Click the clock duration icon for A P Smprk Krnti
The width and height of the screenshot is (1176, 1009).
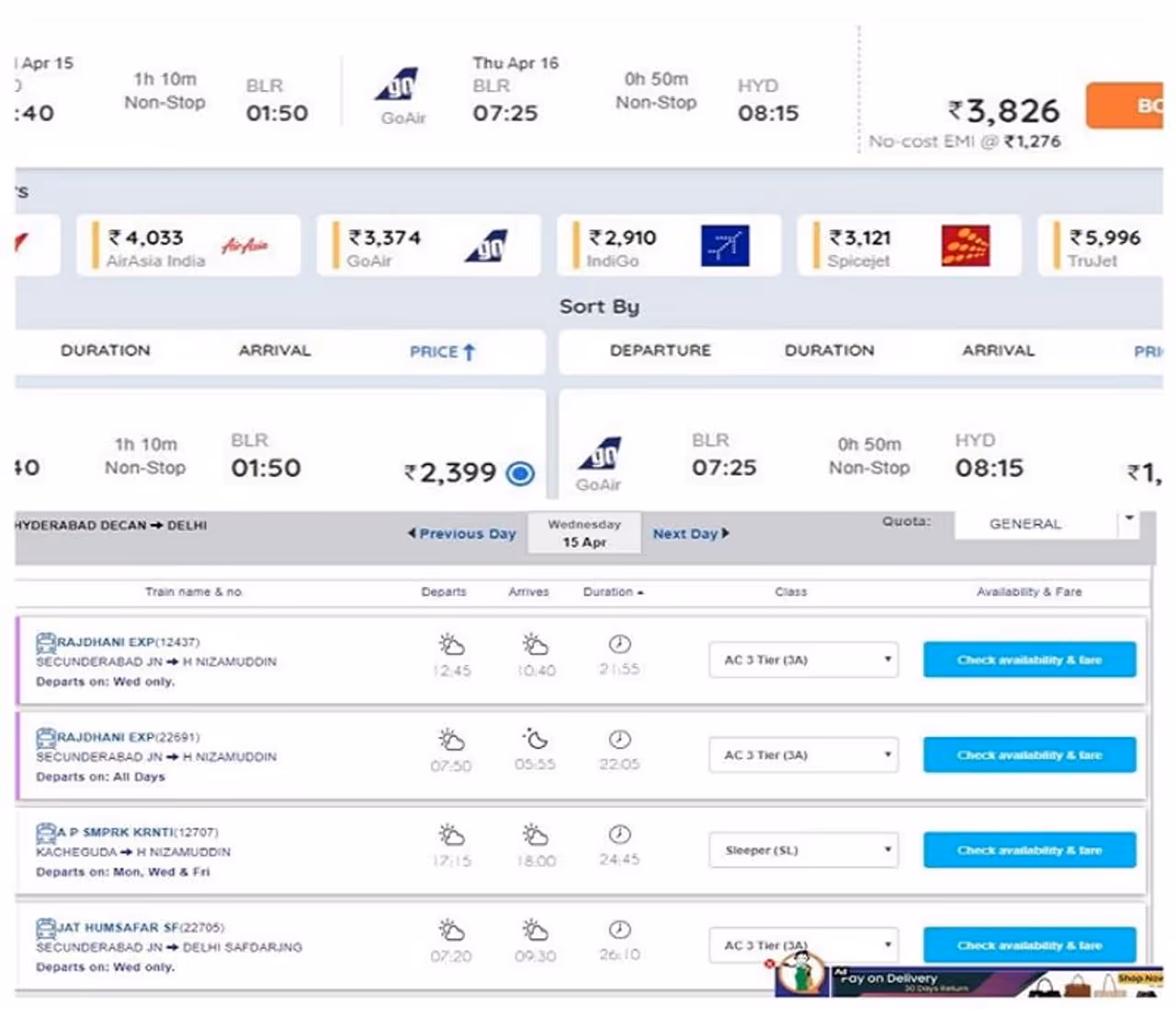click(x=619, y=834)
